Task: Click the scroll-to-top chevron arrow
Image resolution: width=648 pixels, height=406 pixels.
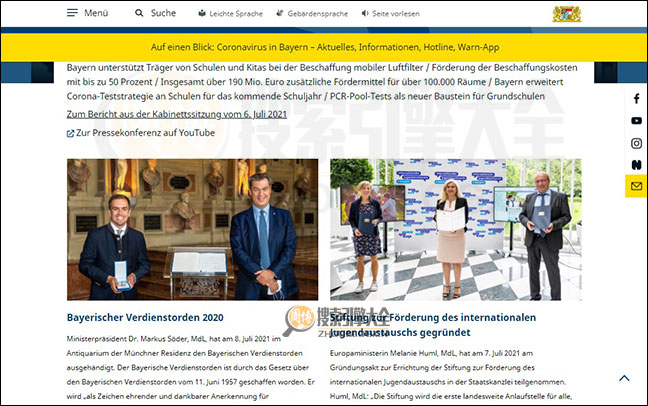Action: click(624, 378)
